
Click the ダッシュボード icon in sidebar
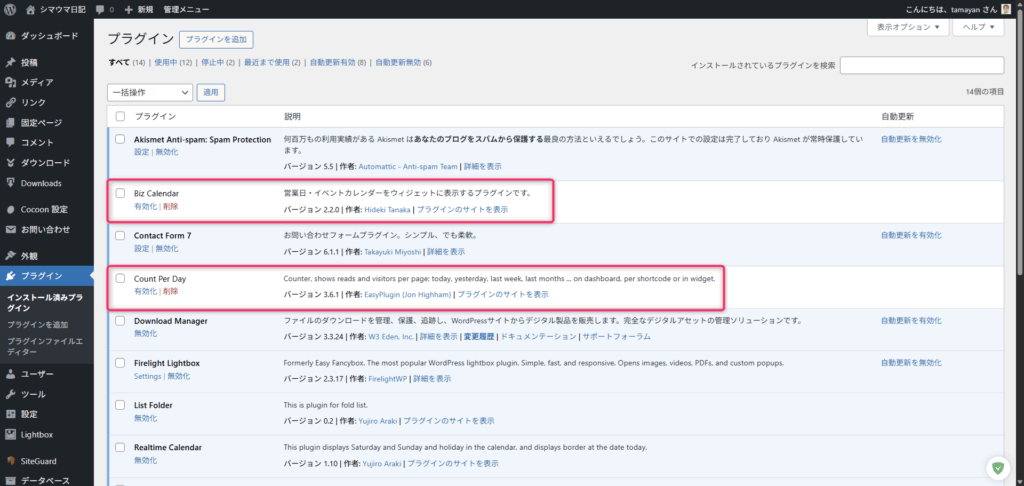tap(11, 35)
